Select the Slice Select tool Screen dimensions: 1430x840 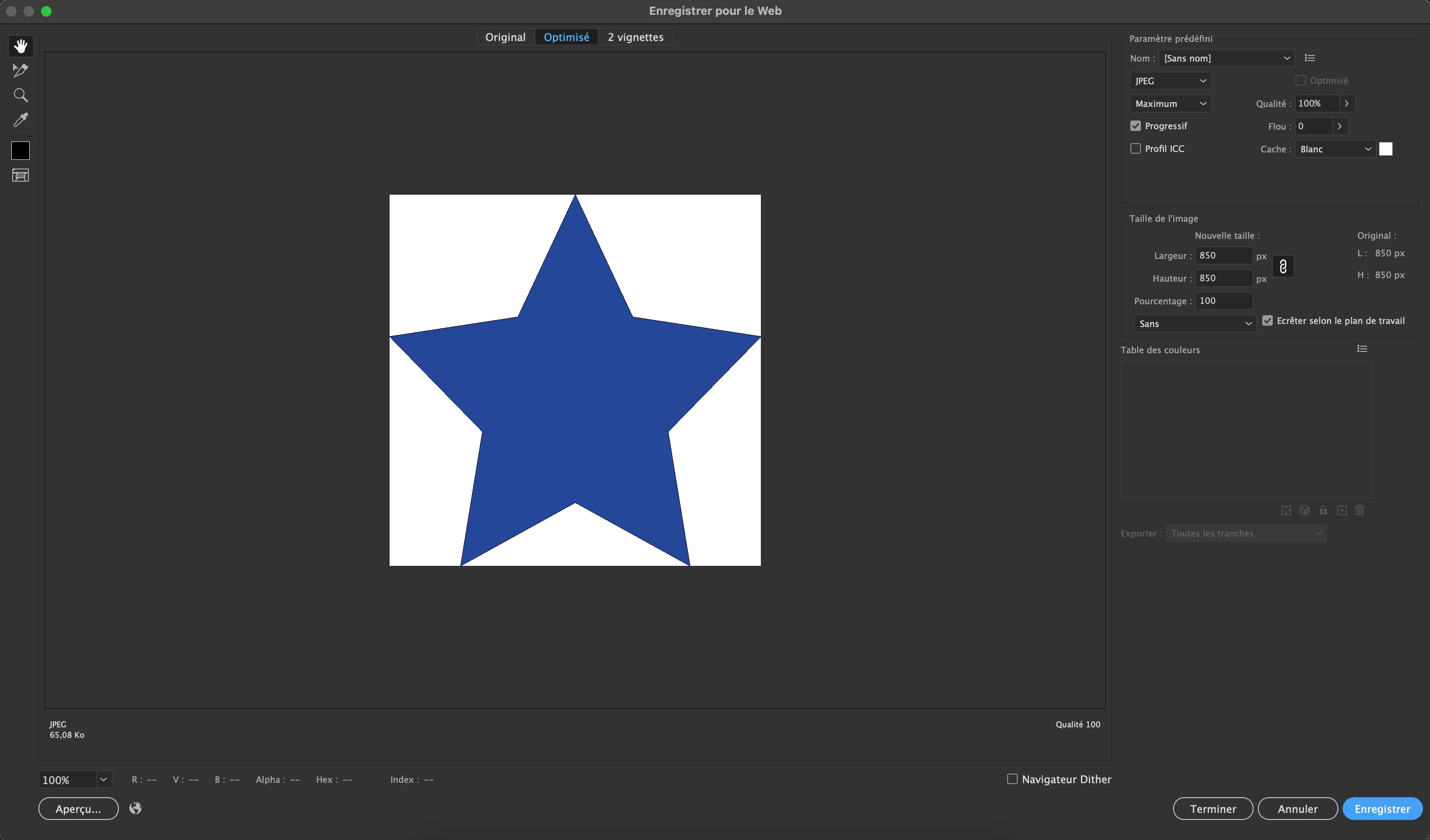pos(21,70)
